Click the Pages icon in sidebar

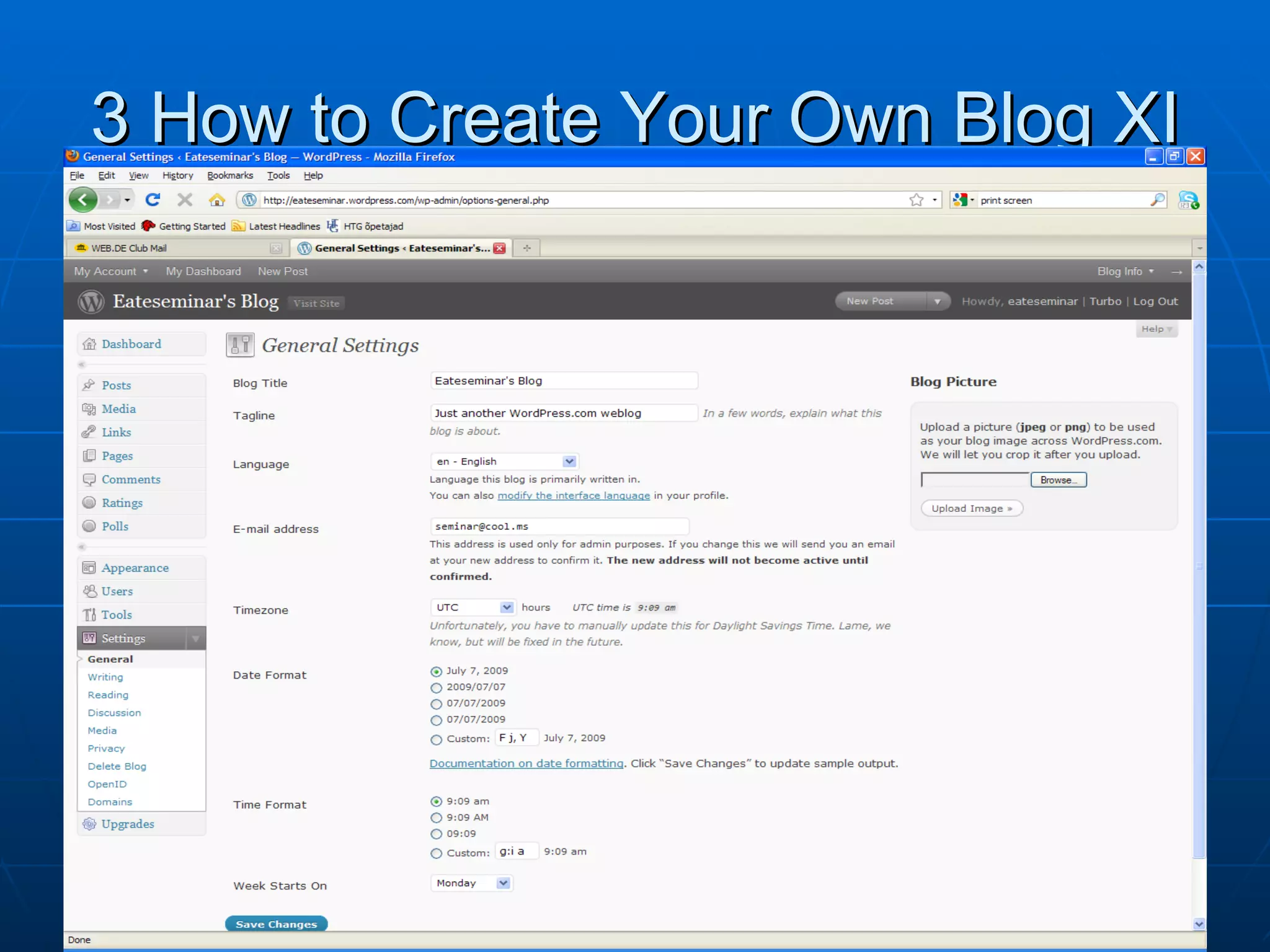tap(89, 456)
